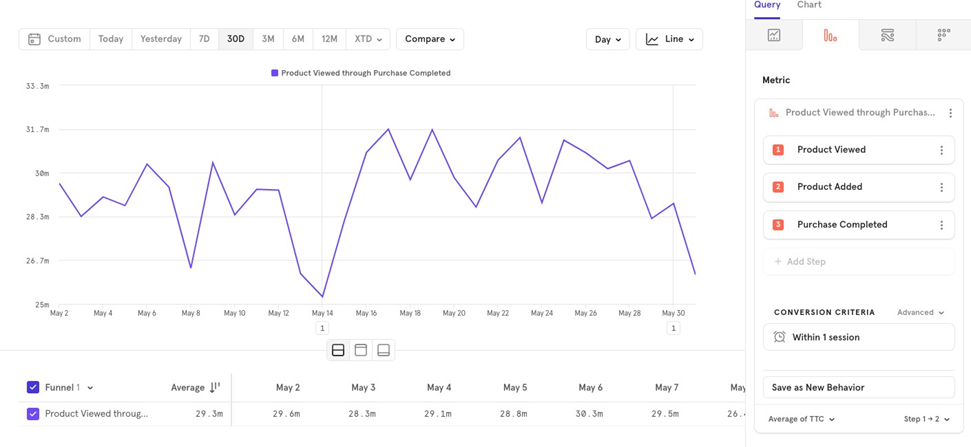Click the purple legend color swatch

275,73
